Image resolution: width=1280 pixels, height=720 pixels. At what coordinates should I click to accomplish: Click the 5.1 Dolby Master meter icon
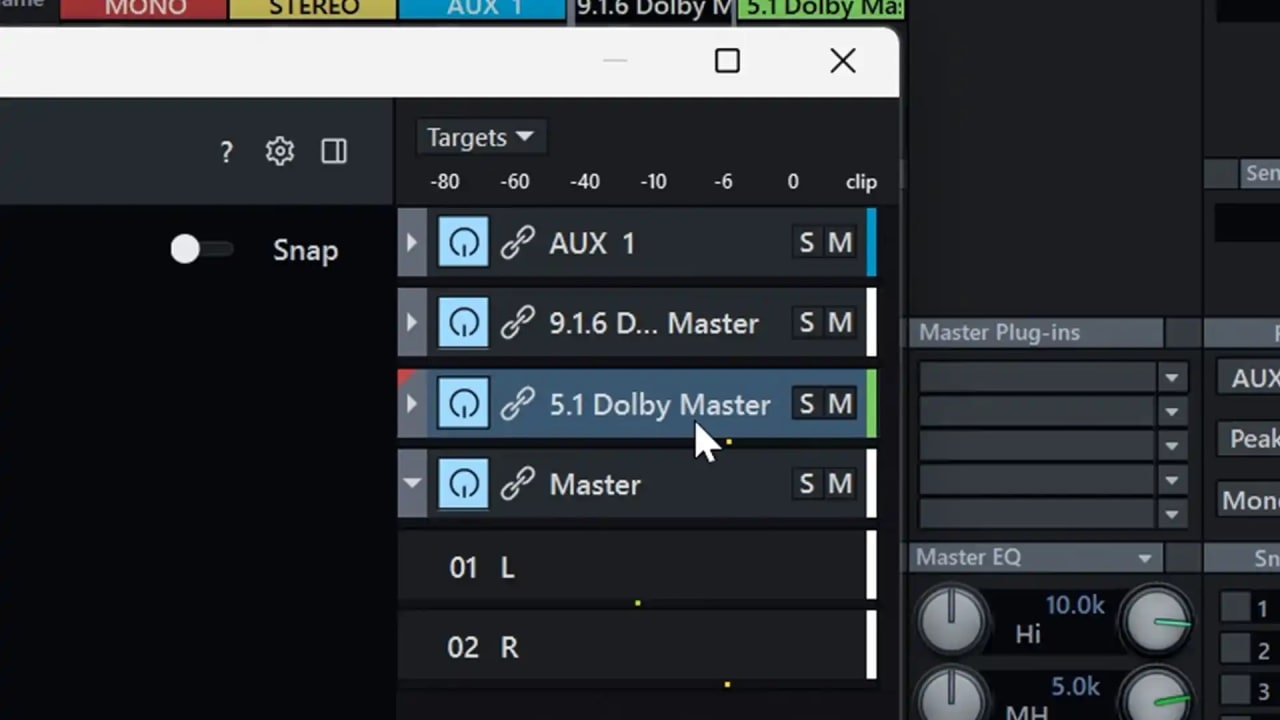(463, 404)
